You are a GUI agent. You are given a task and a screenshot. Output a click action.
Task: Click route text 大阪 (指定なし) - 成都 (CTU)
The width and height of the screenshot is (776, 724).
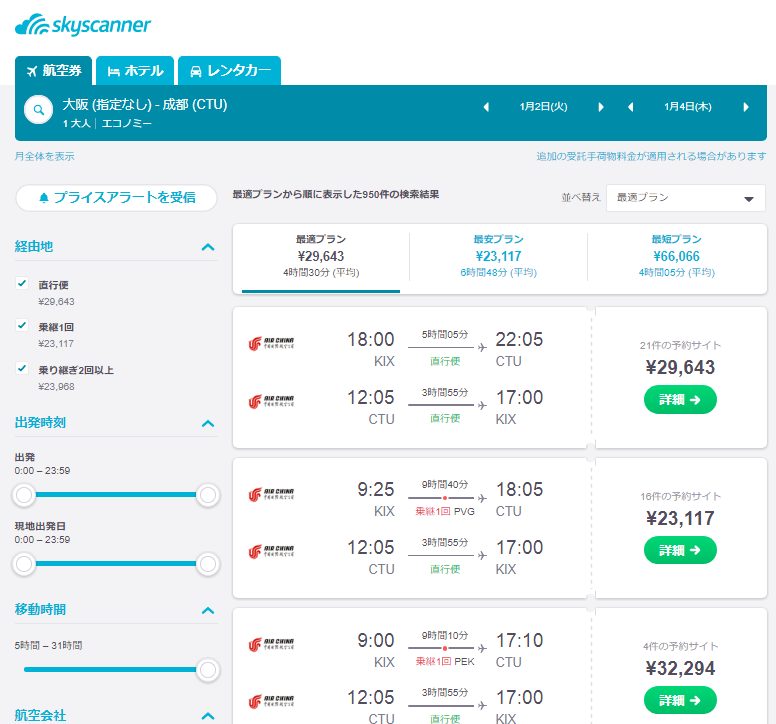click(145, 105)
